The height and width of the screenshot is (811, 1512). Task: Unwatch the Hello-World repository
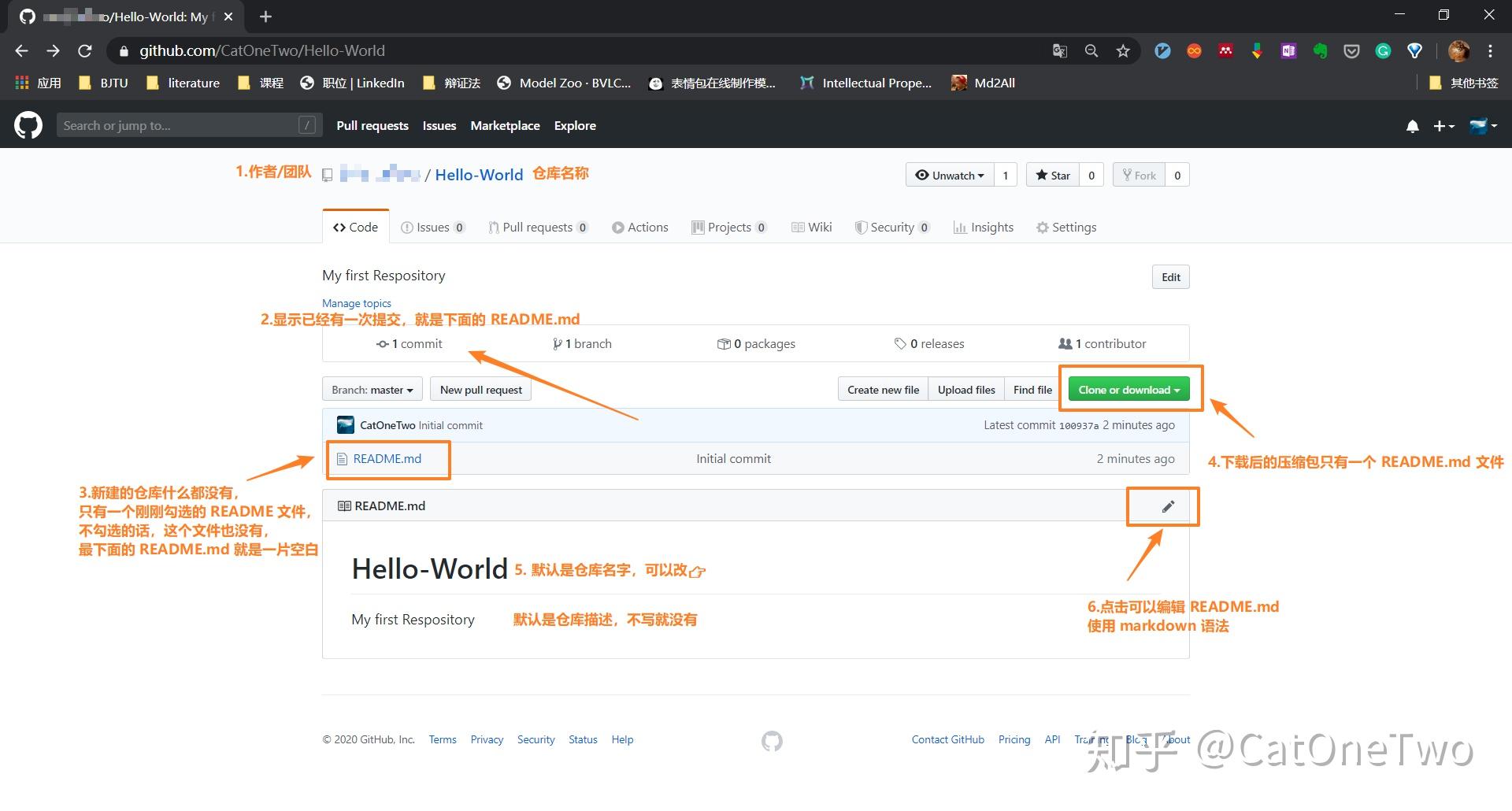[x=949, y=175]
